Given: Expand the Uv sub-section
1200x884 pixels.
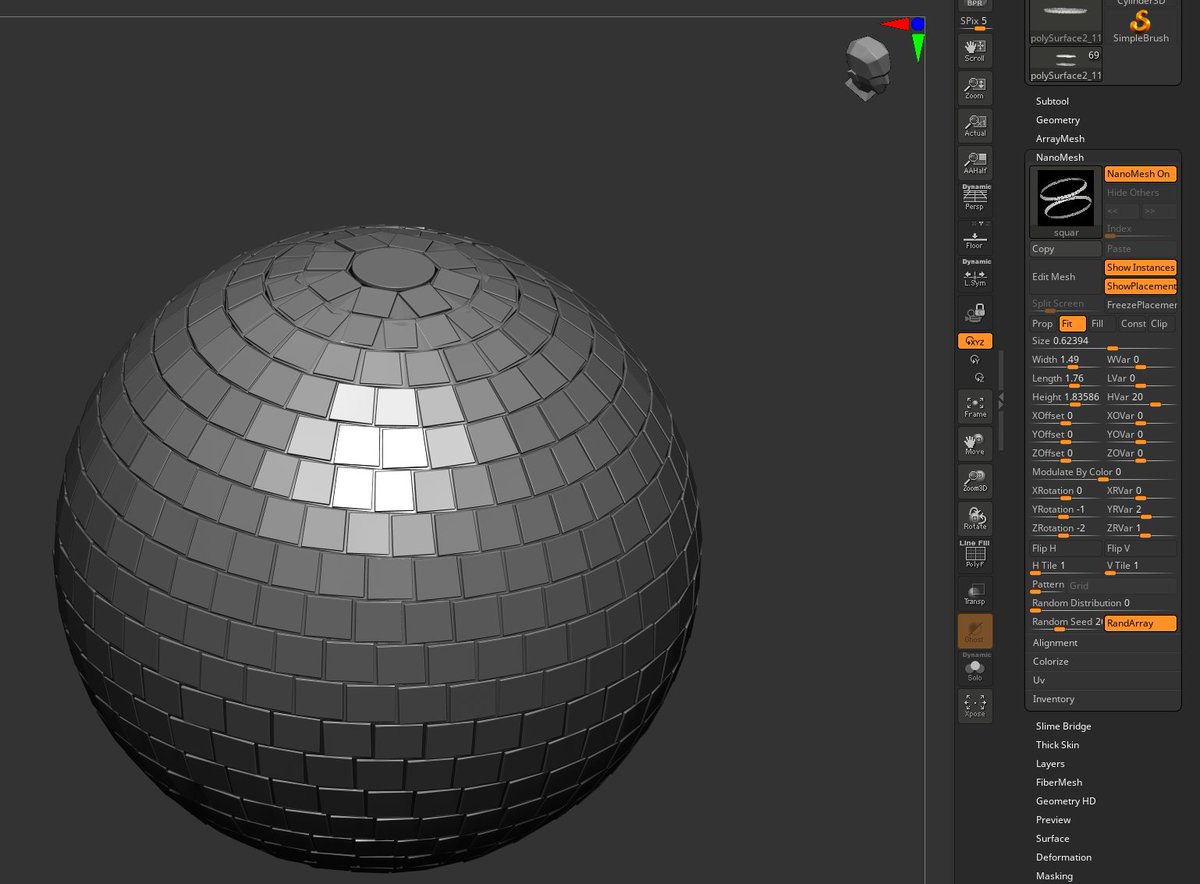Looking at the screenshot, I should pos(1038,680).
